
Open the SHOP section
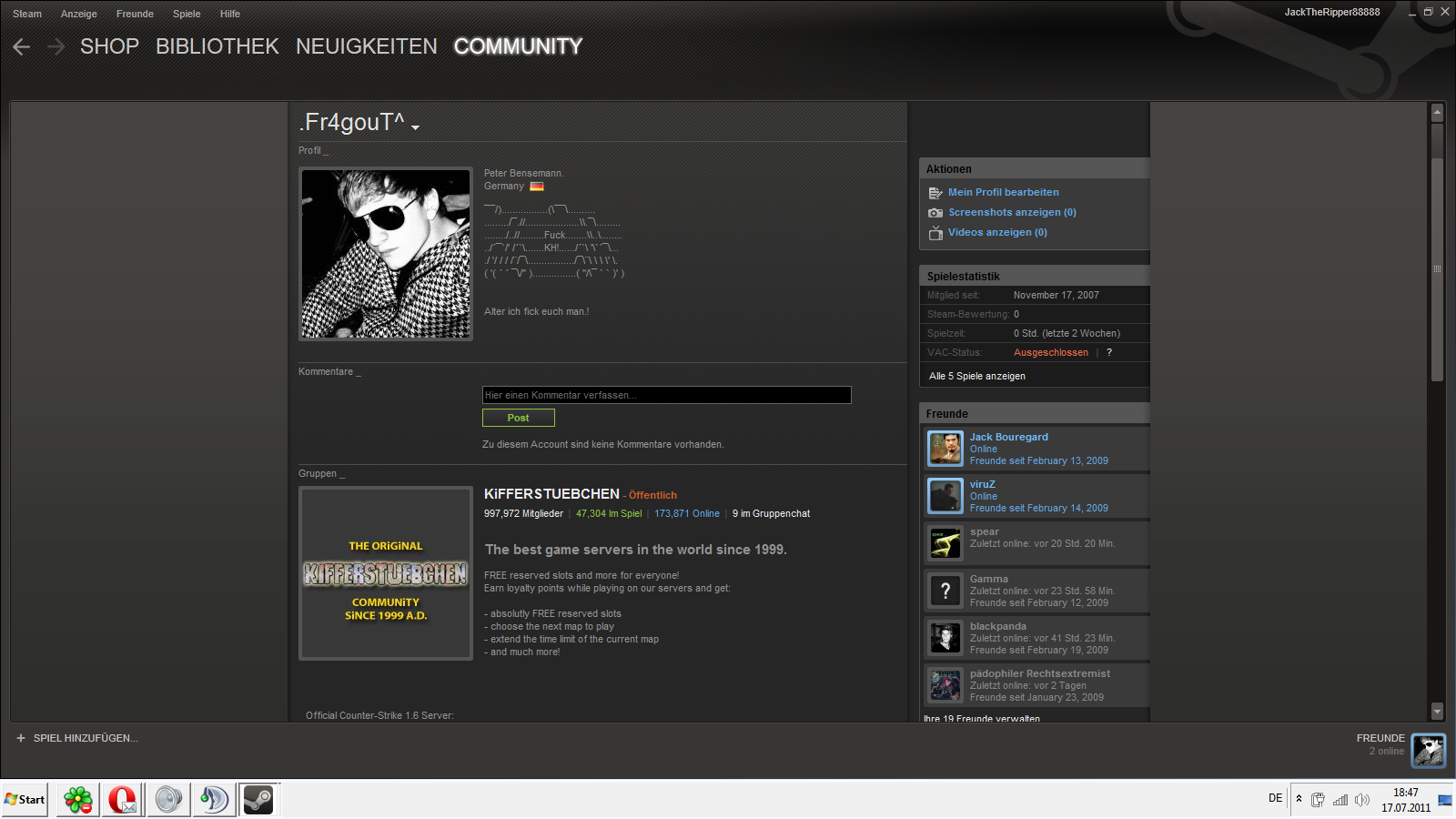109,46
